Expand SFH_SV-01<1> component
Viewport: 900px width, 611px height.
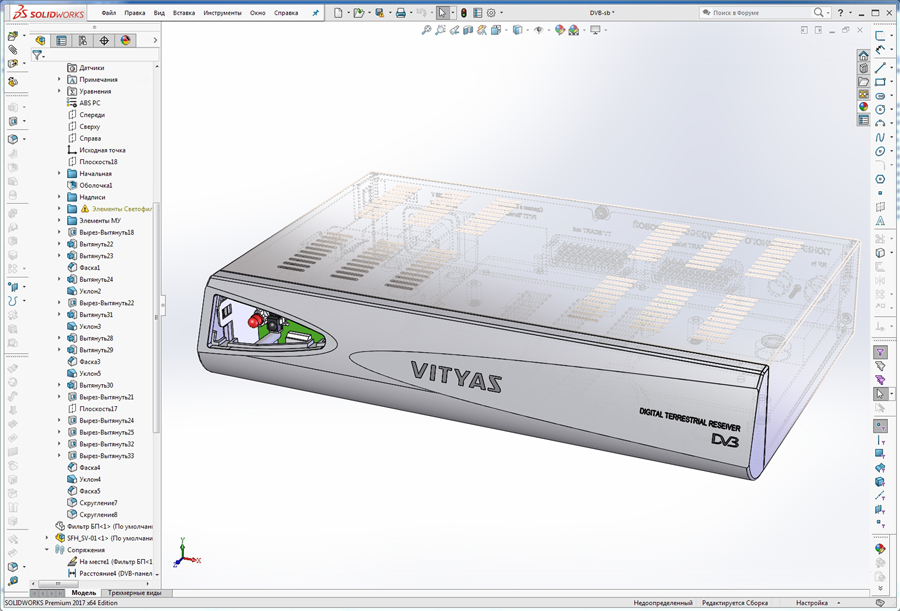[x=47, y=537]
